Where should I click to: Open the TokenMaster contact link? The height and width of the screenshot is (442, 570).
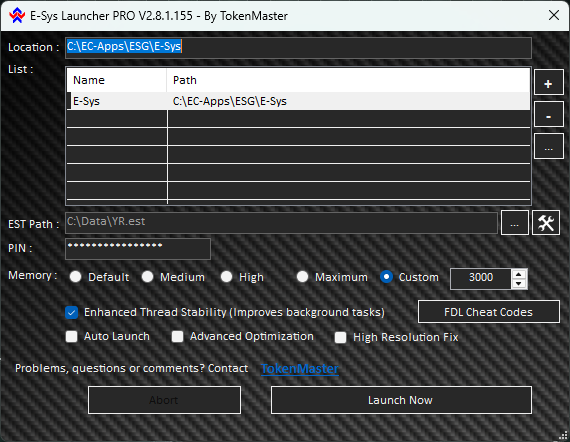(x=300, y=369)
